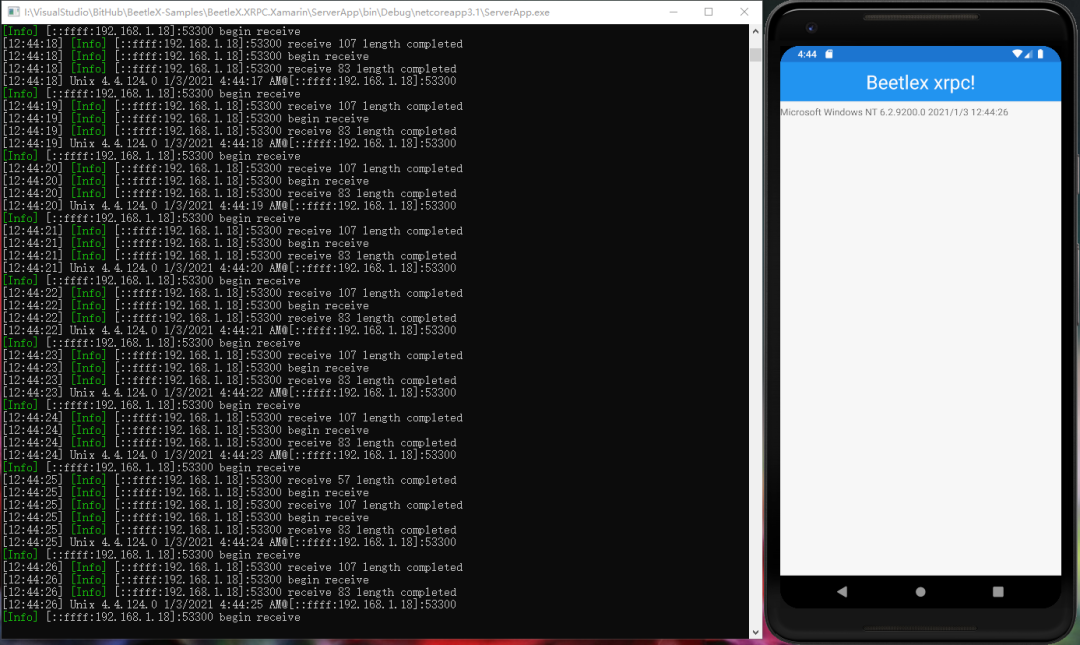Tap the Beetlex xrpc! header title
1080x645 pixels.
pyautogui.click(x=920, y=83)
